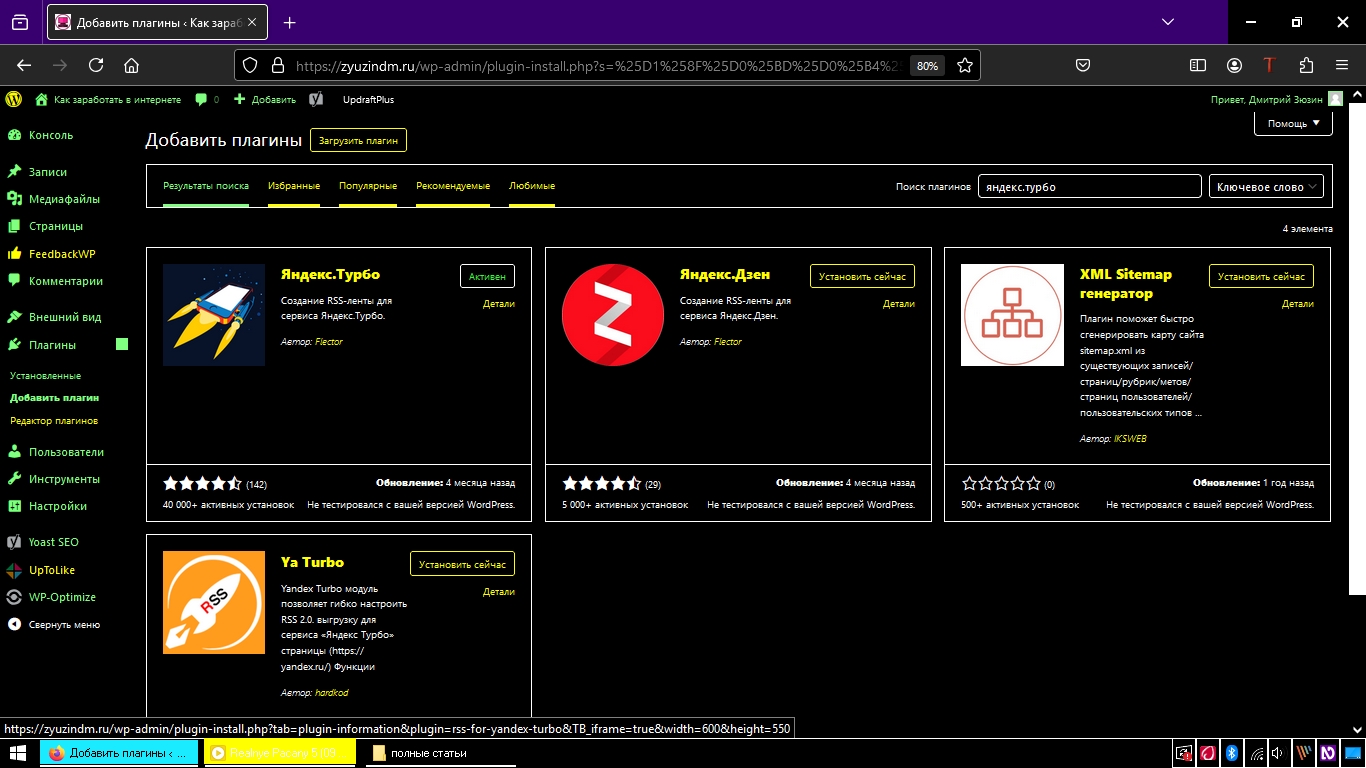Bookmark this page with the star icon
Image resolution: width=1366 pixels, height=768 pixels.
pyautogui.click(x=965, y=65)
